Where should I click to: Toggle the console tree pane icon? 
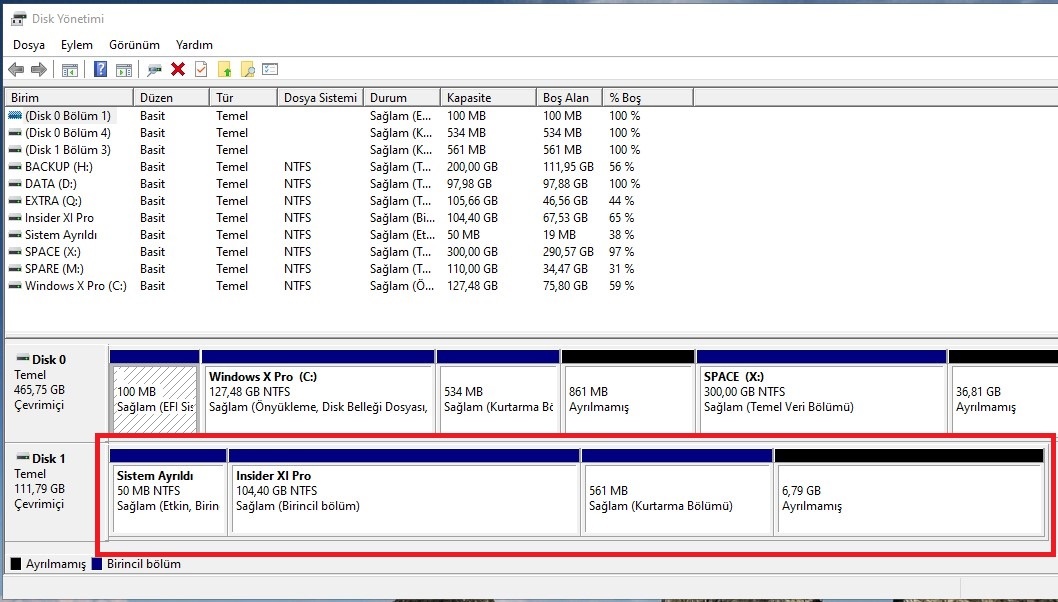[x=69, y=70]
